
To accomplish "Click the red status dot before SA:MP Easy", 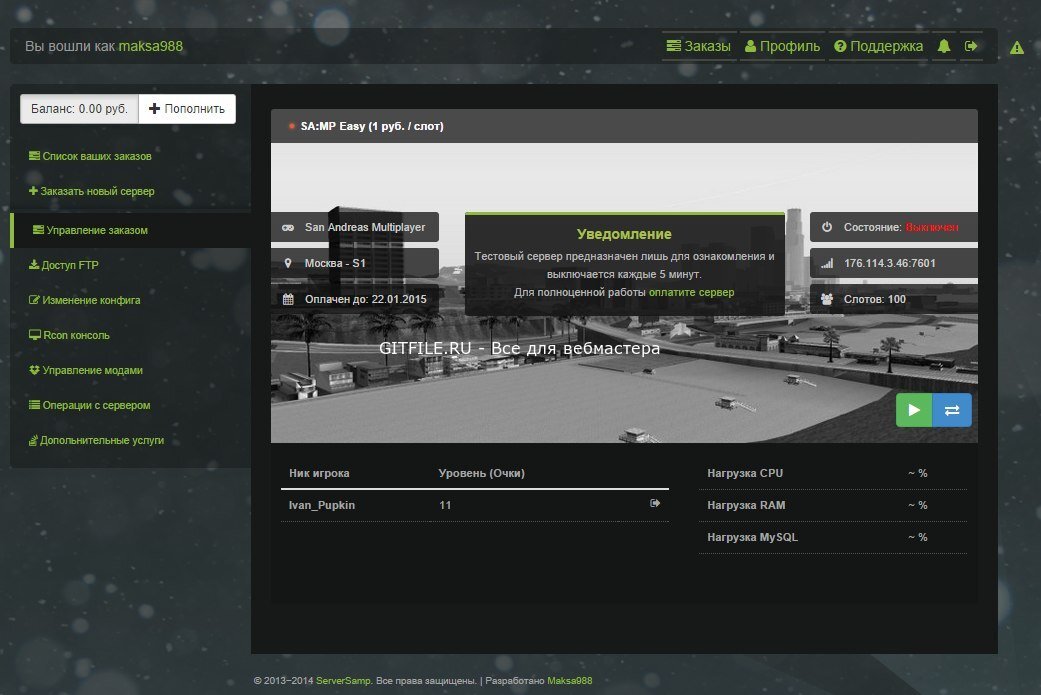I will (x=291, y=126).
